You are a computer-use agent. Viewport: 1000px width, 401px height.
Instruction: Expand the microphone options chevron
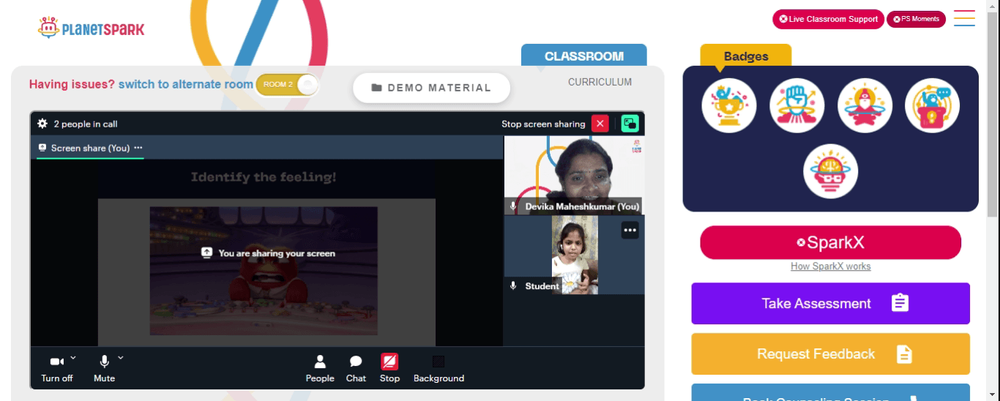(x=121, y=358)
